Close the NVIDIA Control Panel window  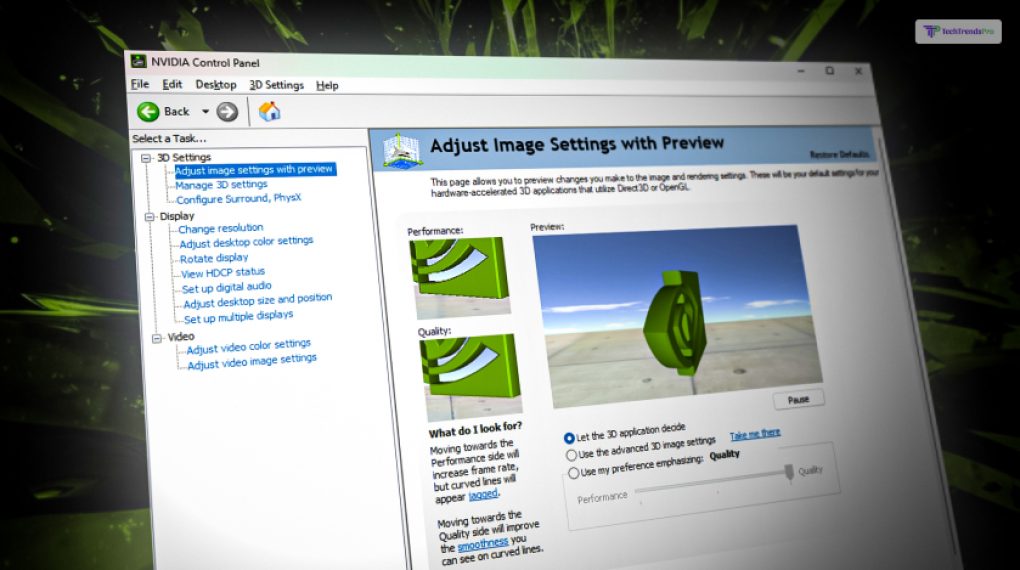[x=858, y=71]
